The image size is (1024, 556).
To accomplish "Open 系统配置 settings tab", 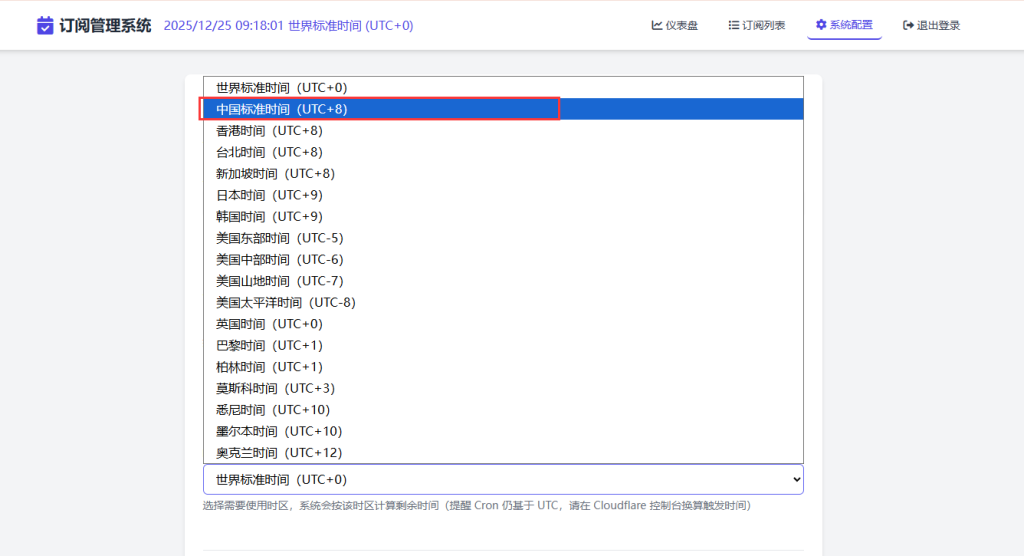I will pyautogui.click(x=844, y=25).
